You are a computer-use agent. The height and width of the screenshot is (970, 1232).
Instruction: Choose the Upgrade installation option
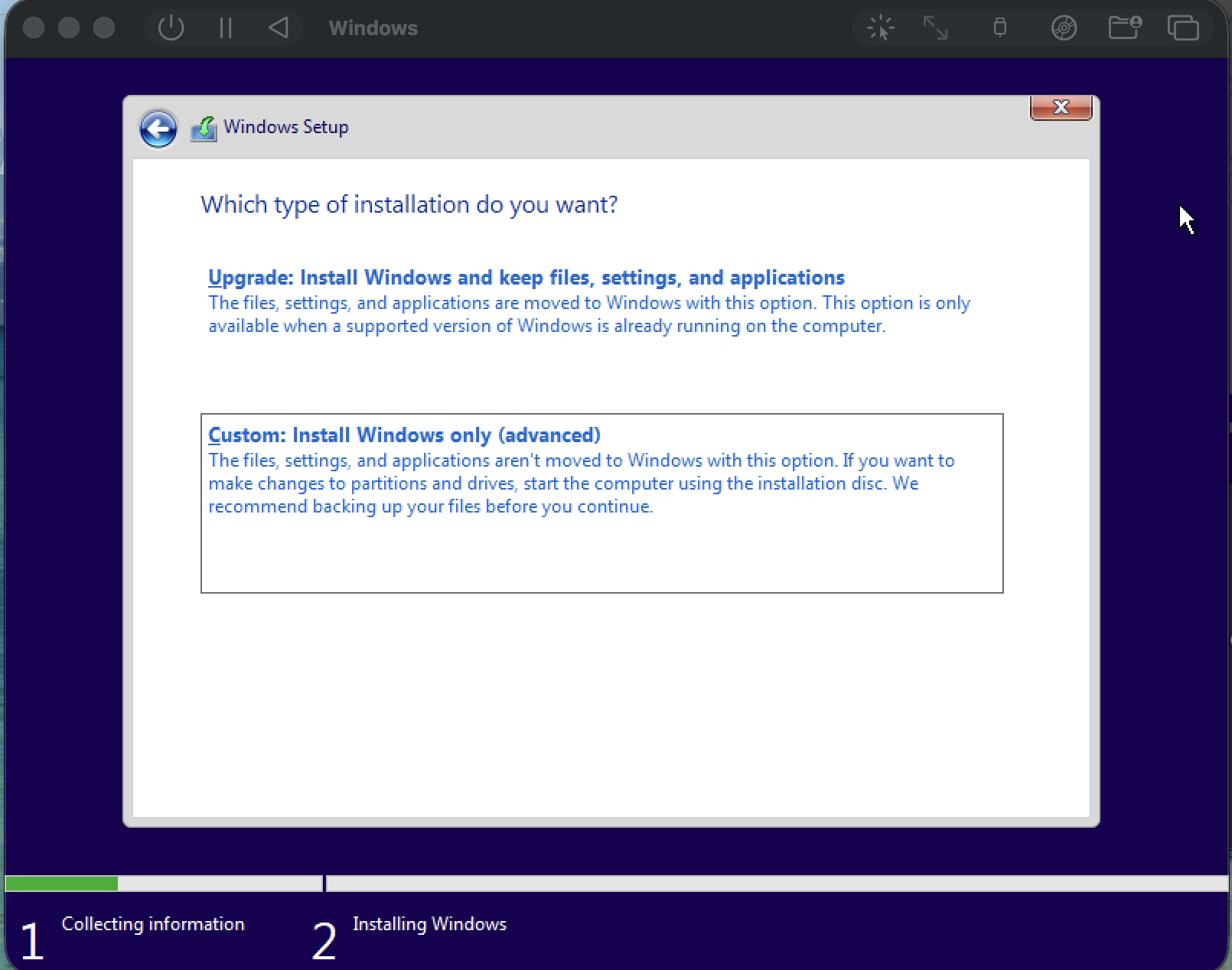(x=526, y=278)
